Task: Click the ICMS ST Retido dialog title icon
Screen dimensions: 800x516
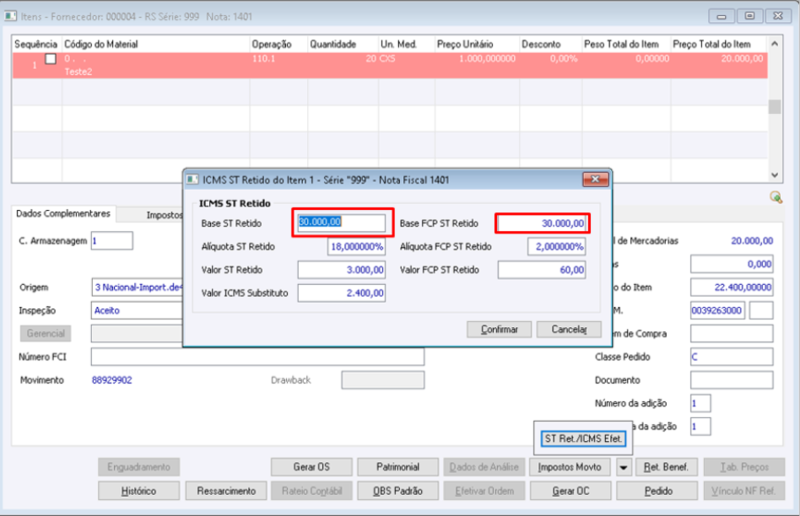Action: click(192, 180)
